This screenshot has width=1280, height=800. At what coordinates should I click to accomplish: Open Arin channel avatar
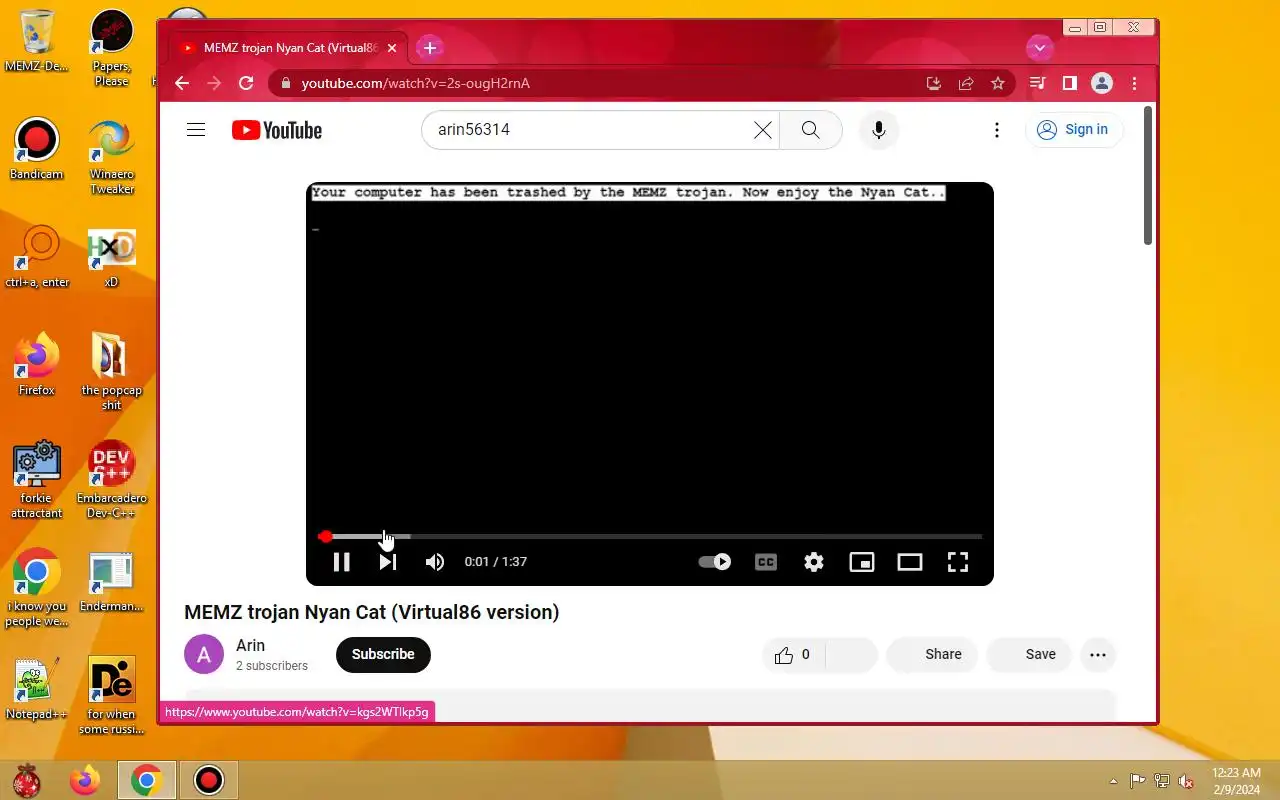coord(204,655)
